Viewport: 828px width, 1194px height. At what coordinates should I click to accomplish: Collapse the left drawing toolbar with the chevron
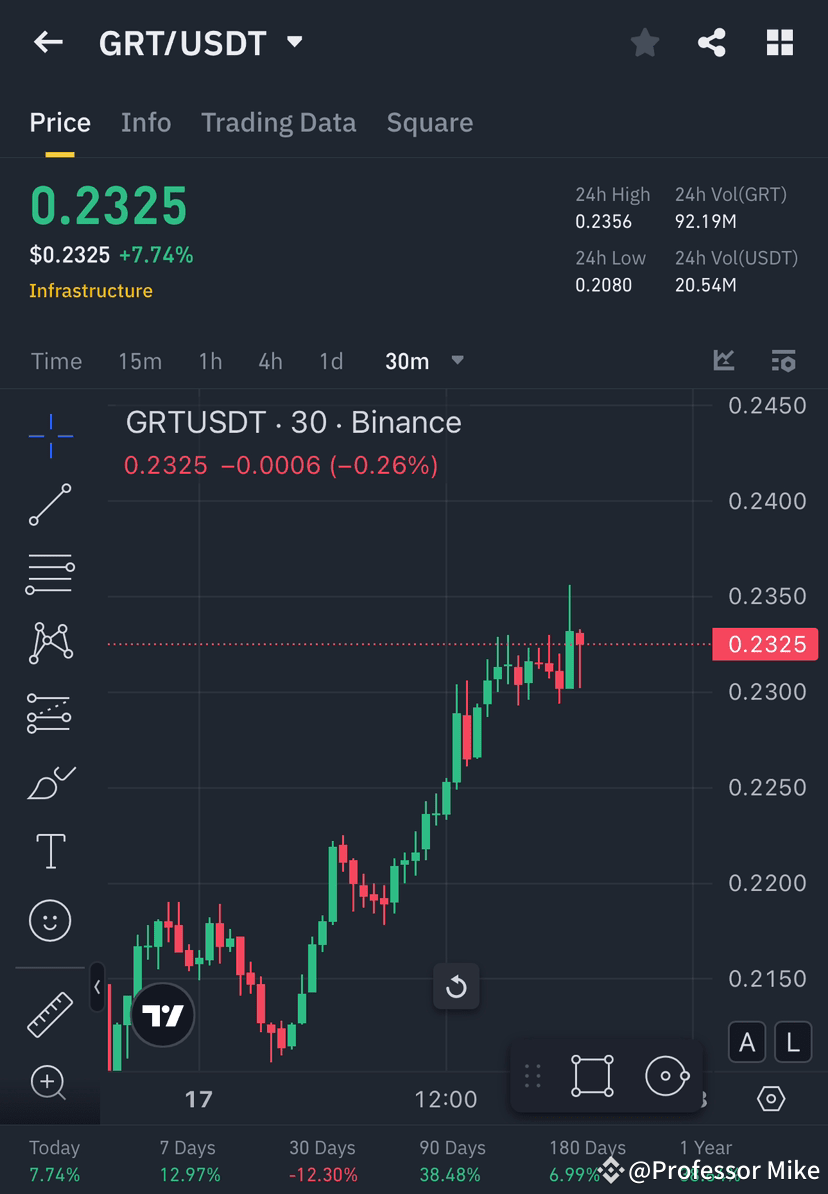point(96,988)
